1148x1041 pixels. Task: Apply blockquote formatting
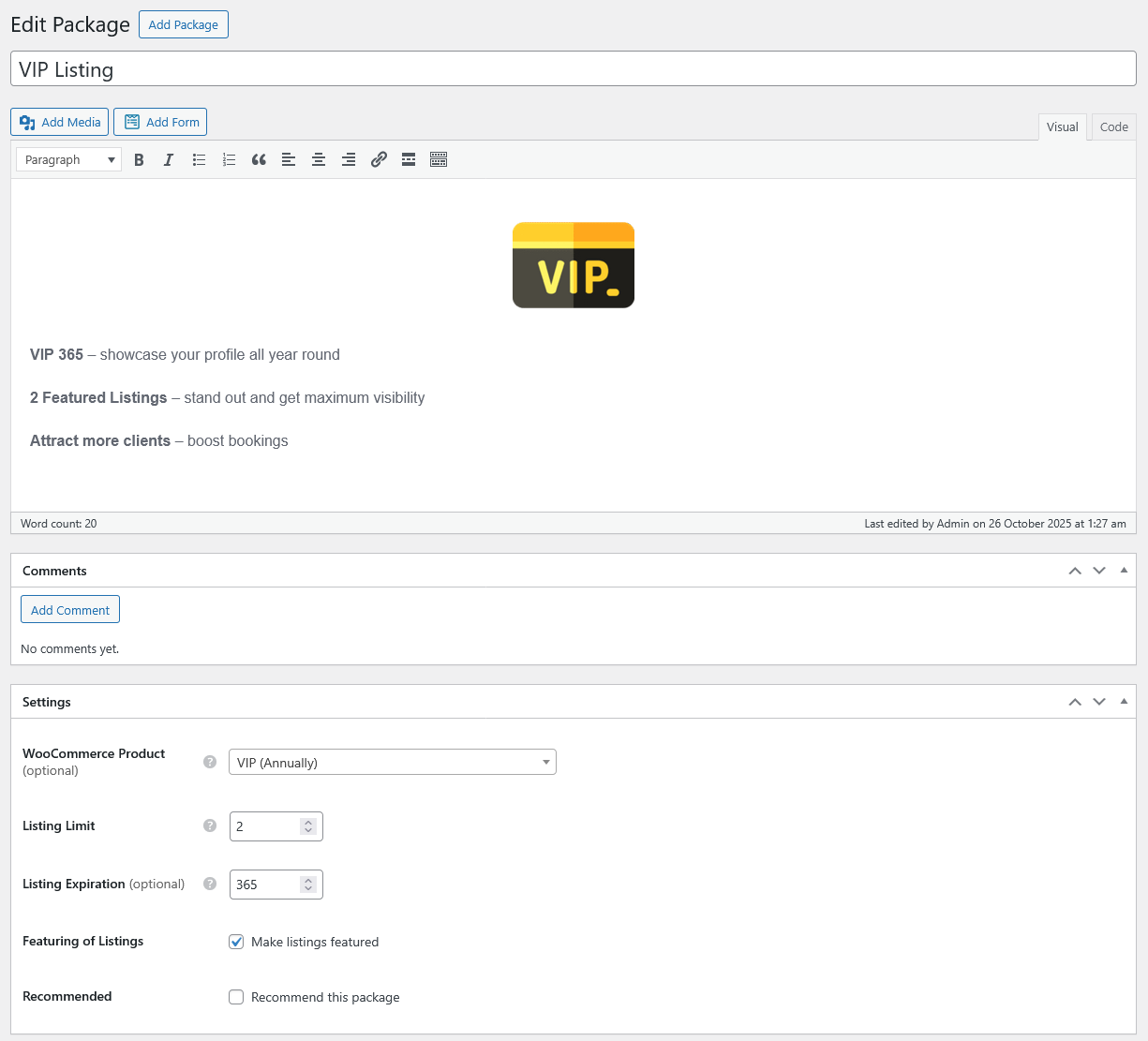[x=259, y=160]
